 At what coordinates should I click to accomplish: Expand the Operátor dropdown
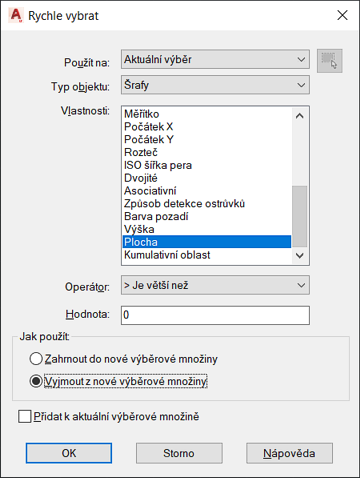pyautogui.click(x=215, y=285)
